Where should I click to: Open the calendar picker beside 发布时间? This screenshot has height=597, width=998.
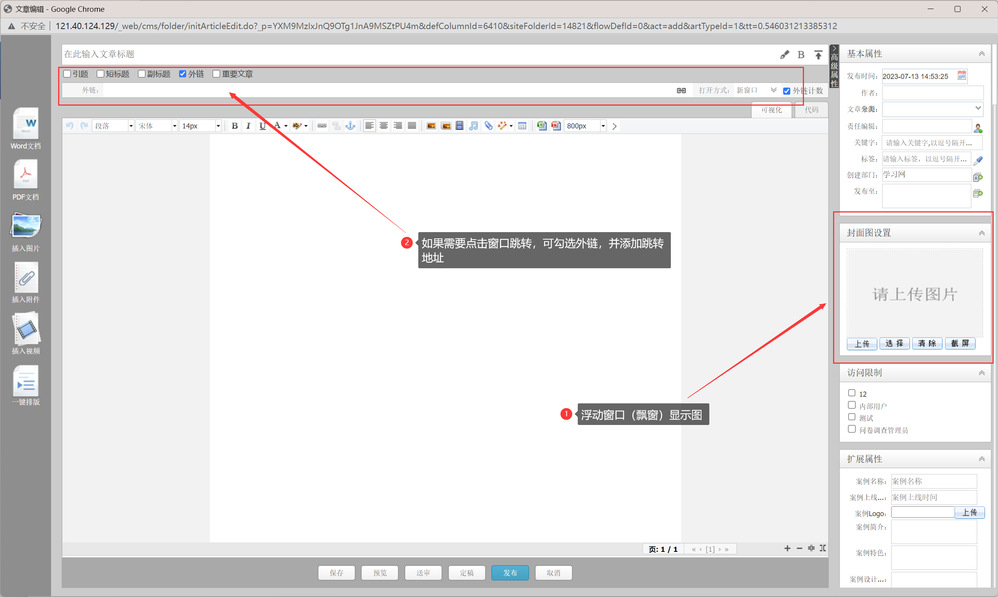pyautogui.click(x=962, y=75)
